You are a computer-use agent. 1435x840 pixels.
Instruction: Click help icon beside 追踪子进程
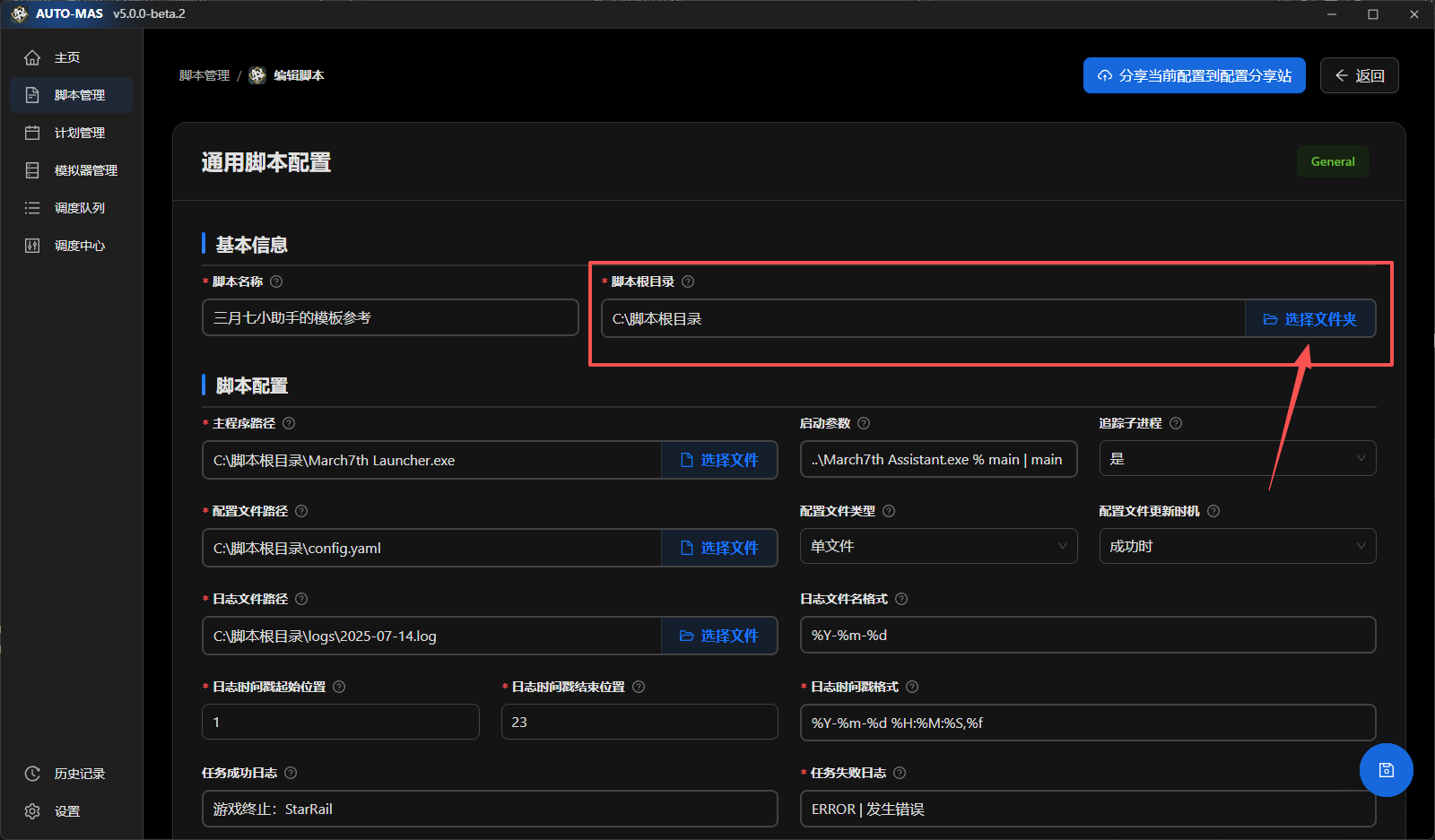point(1176,423)
